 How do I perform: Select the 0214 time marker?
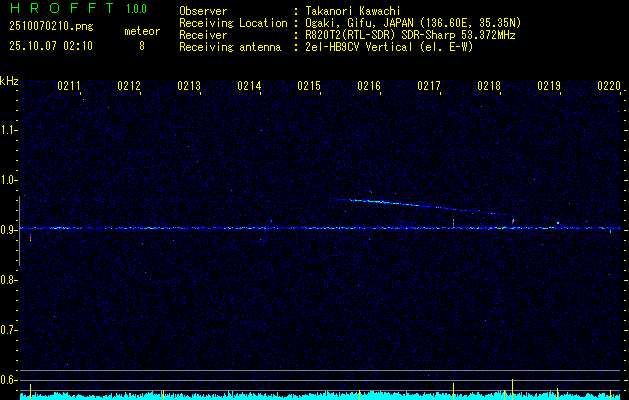pos(249,87)
